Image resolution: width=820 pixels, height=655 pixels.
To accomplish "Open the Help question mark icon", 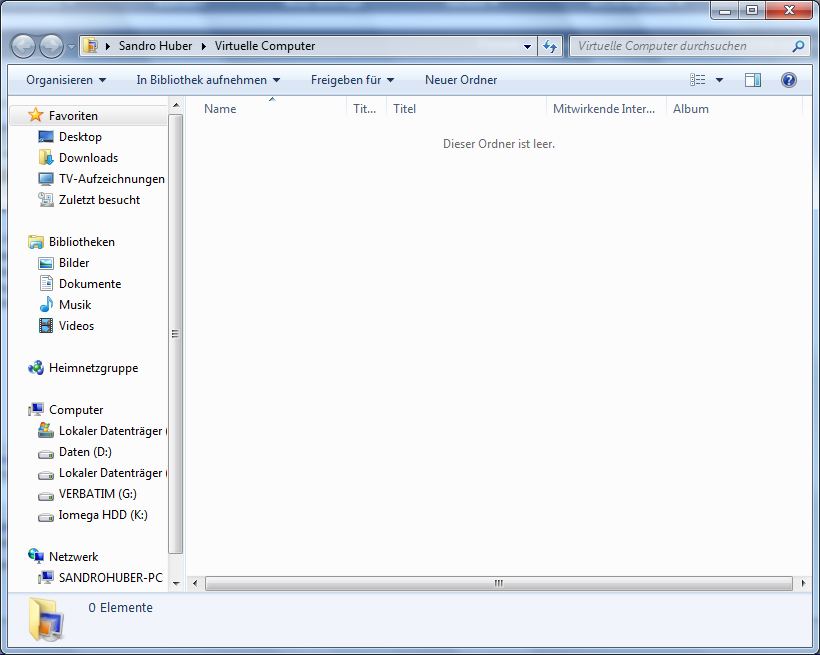I will point(788,80).
